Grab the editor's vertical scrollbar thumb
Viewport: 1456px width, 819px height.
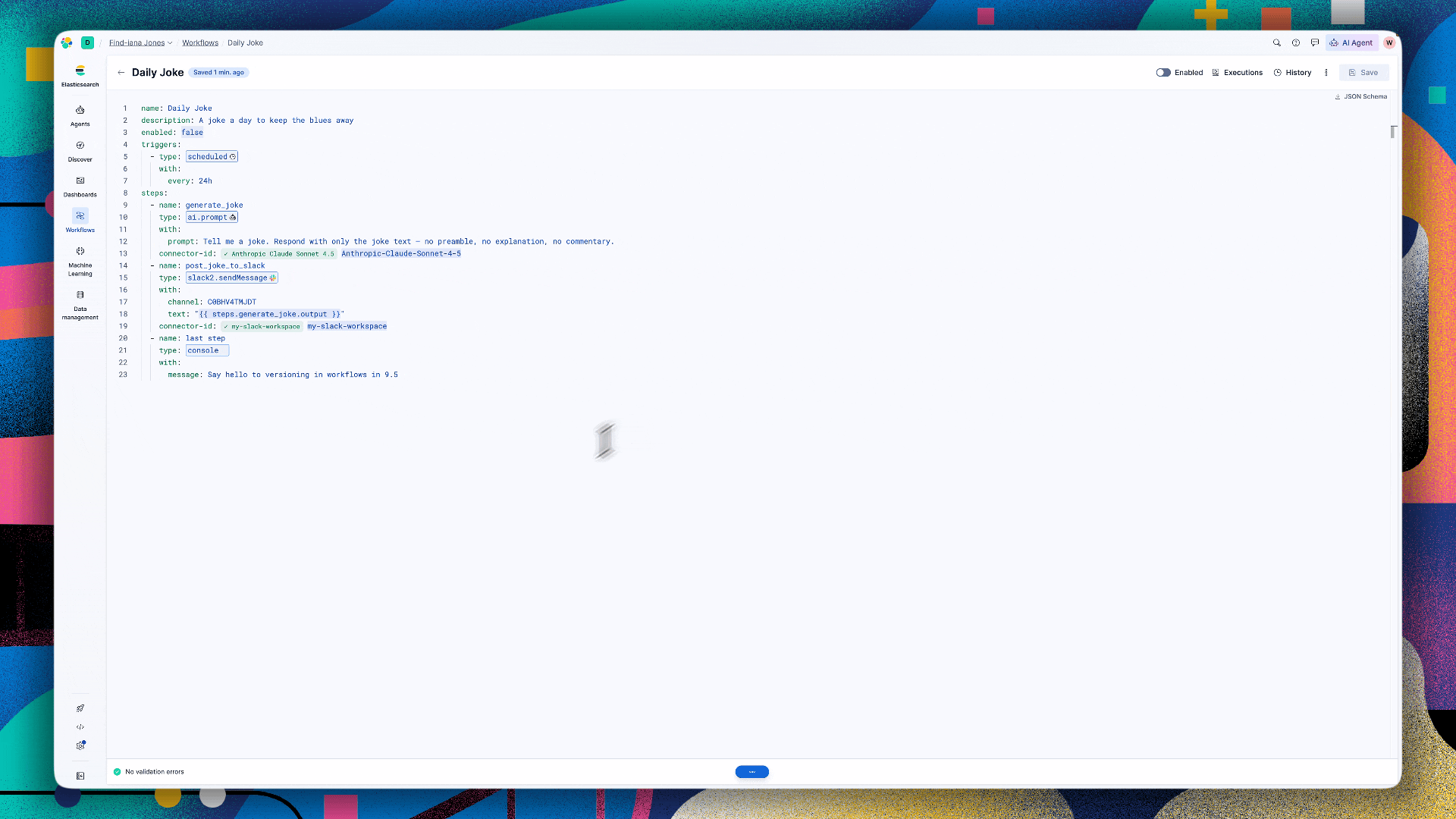1393,132
